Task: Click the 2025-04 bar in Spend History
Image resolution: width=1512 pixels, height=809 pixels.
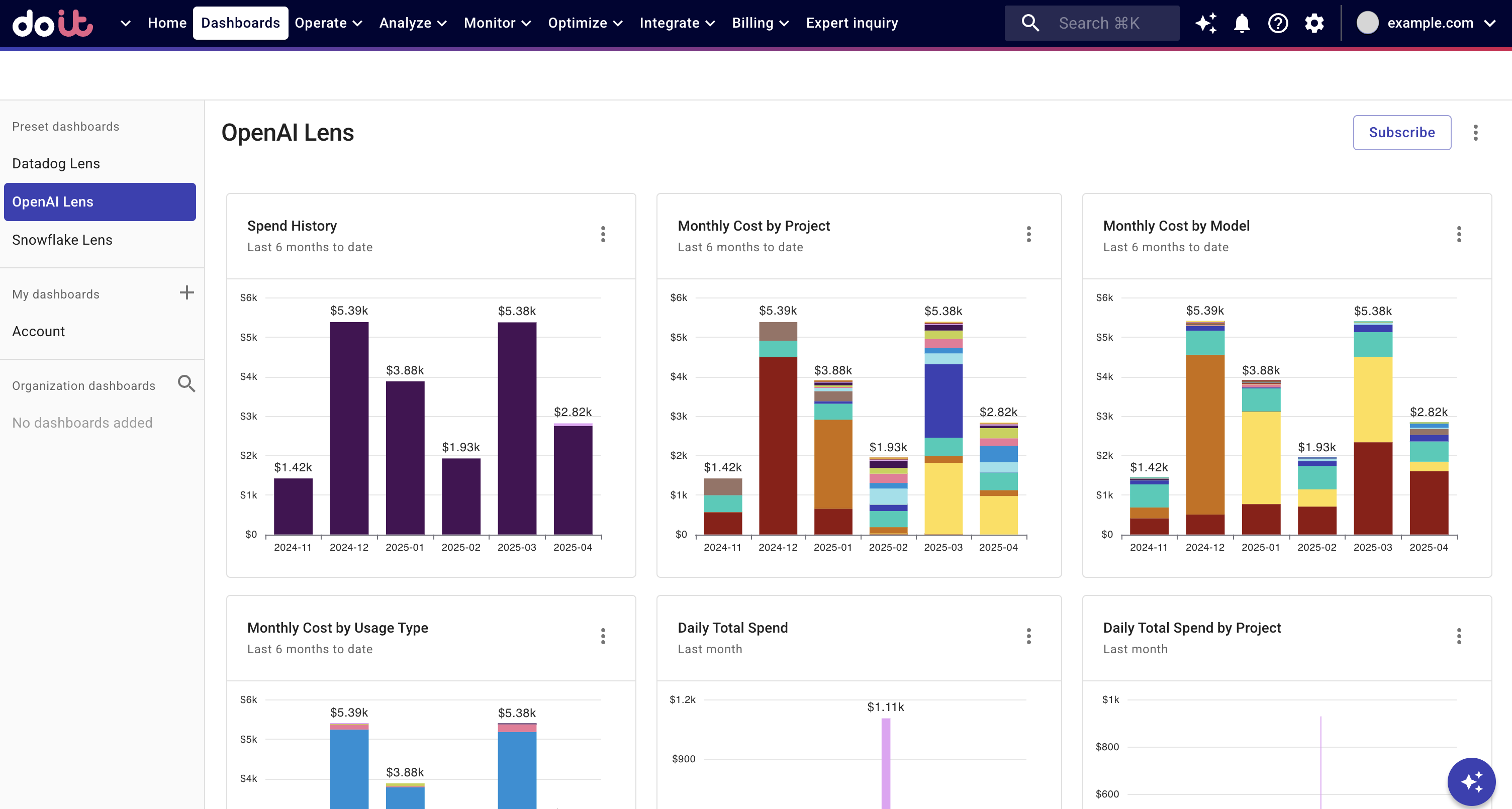Action: point(573,480)
